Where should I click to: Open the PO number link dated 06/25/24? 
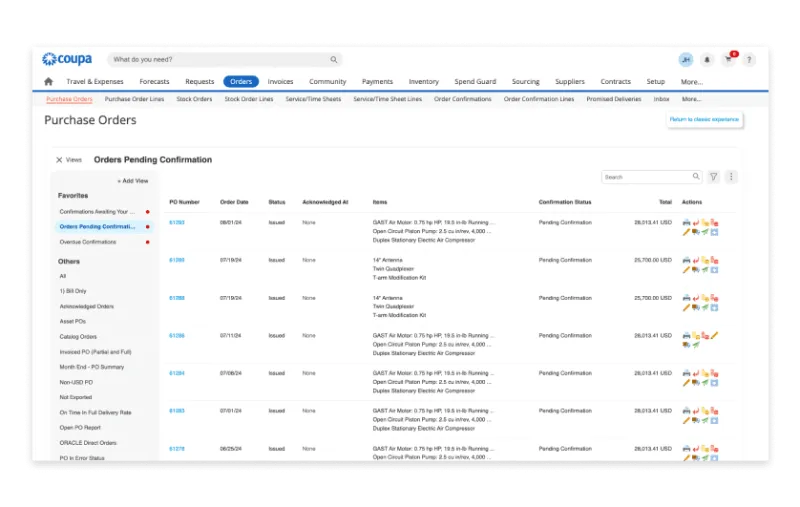pyautogui.click(x=177, y=449)
